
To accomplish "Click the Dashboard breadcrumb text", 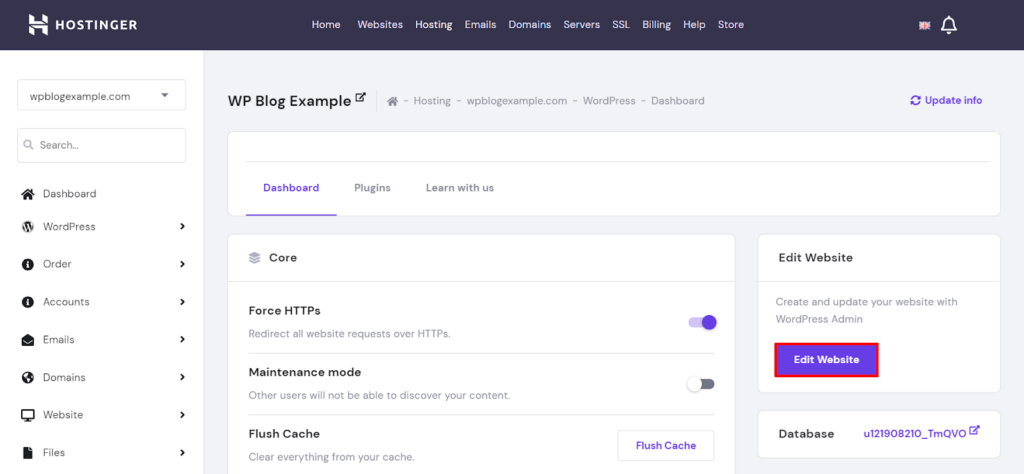I will coord(678,101).
